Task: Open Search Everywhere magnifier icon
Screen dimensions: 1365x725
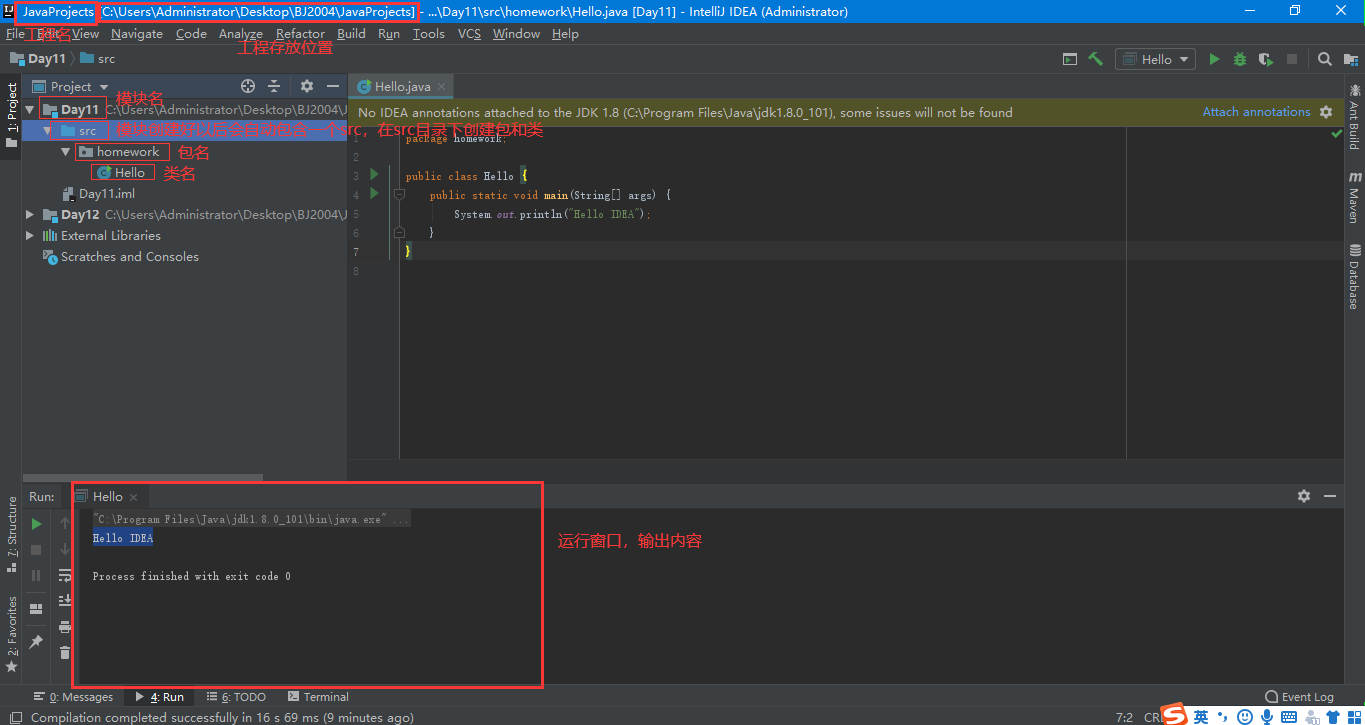Action: tap(1324, 59)
